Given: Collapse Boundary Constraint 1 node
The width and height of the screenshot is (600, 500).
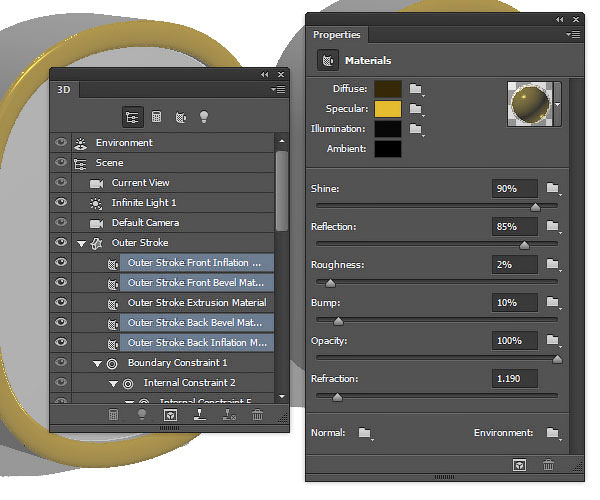Looking at the screenshot, I should (98, 363).
